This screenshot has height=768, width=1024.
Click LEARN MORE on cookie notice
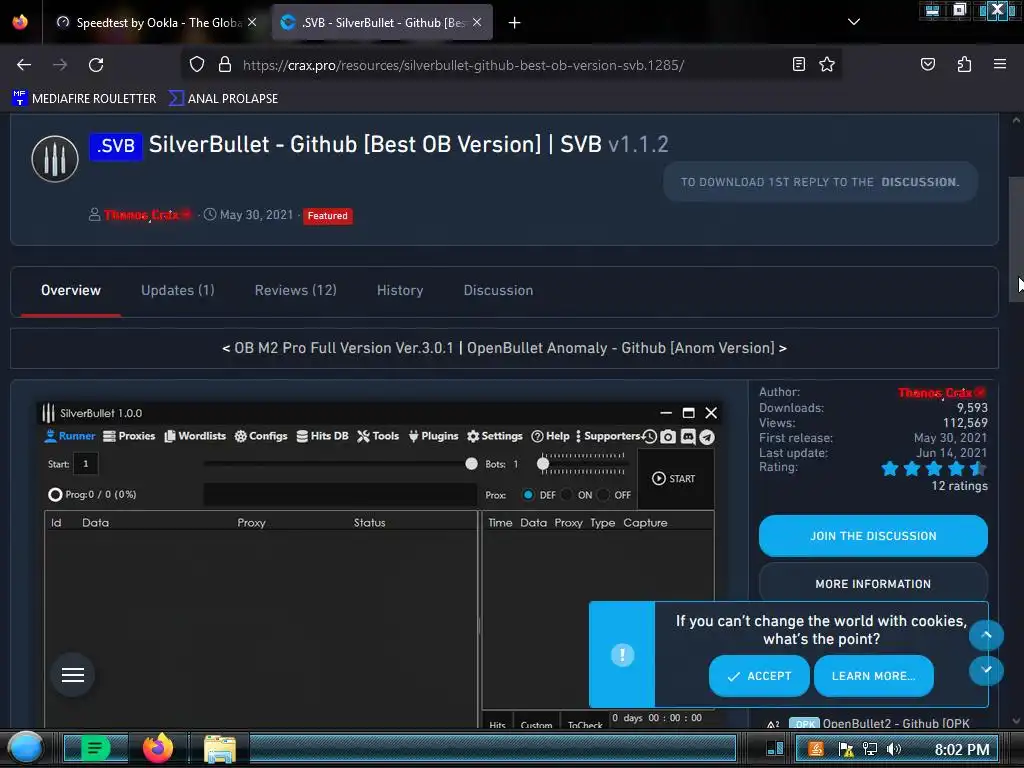[873, 676]
